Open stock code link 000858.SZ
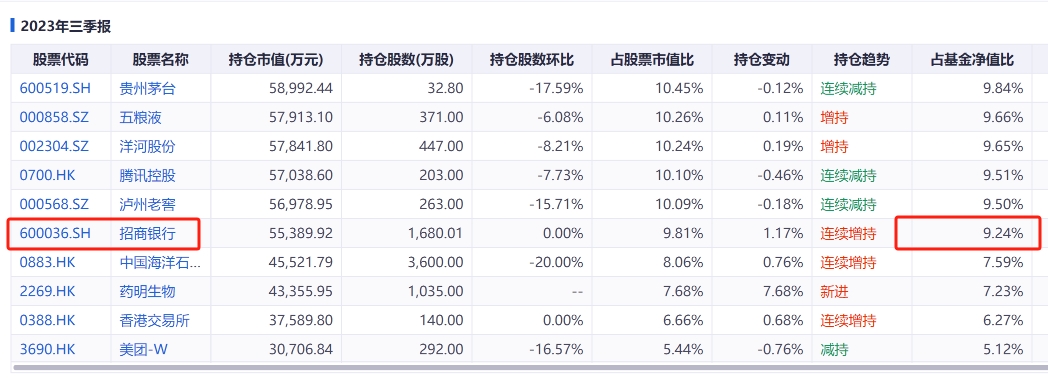Viewport: 1048px width, 381px height. pyautogui.click(x=53, y=118)
